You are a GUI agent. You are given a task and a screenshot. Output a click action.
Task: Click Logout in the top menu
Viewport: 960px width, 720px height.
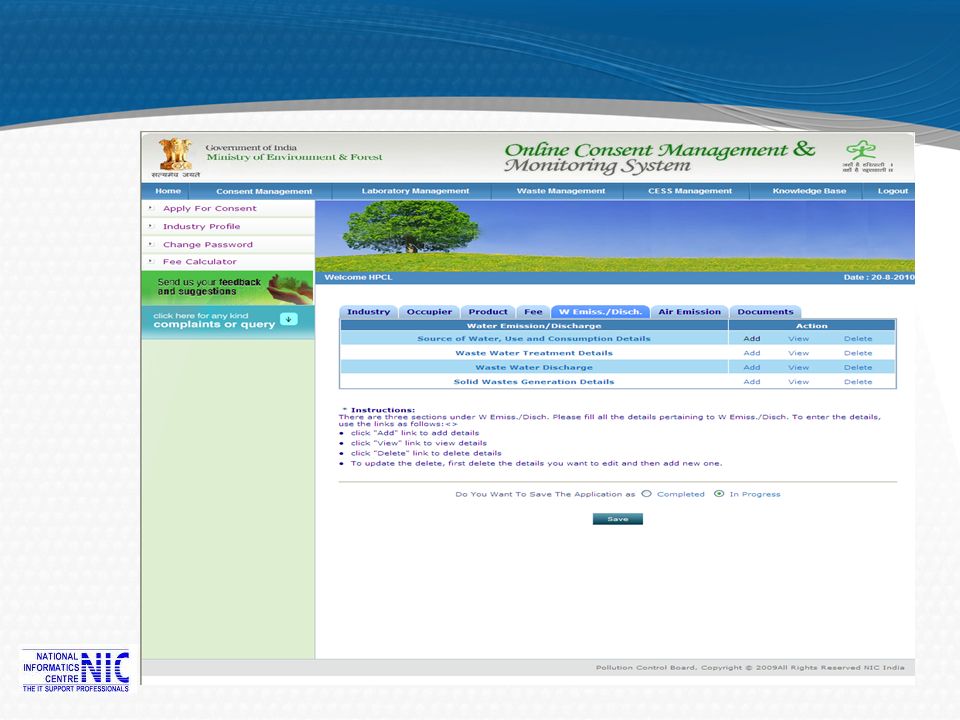893,191
